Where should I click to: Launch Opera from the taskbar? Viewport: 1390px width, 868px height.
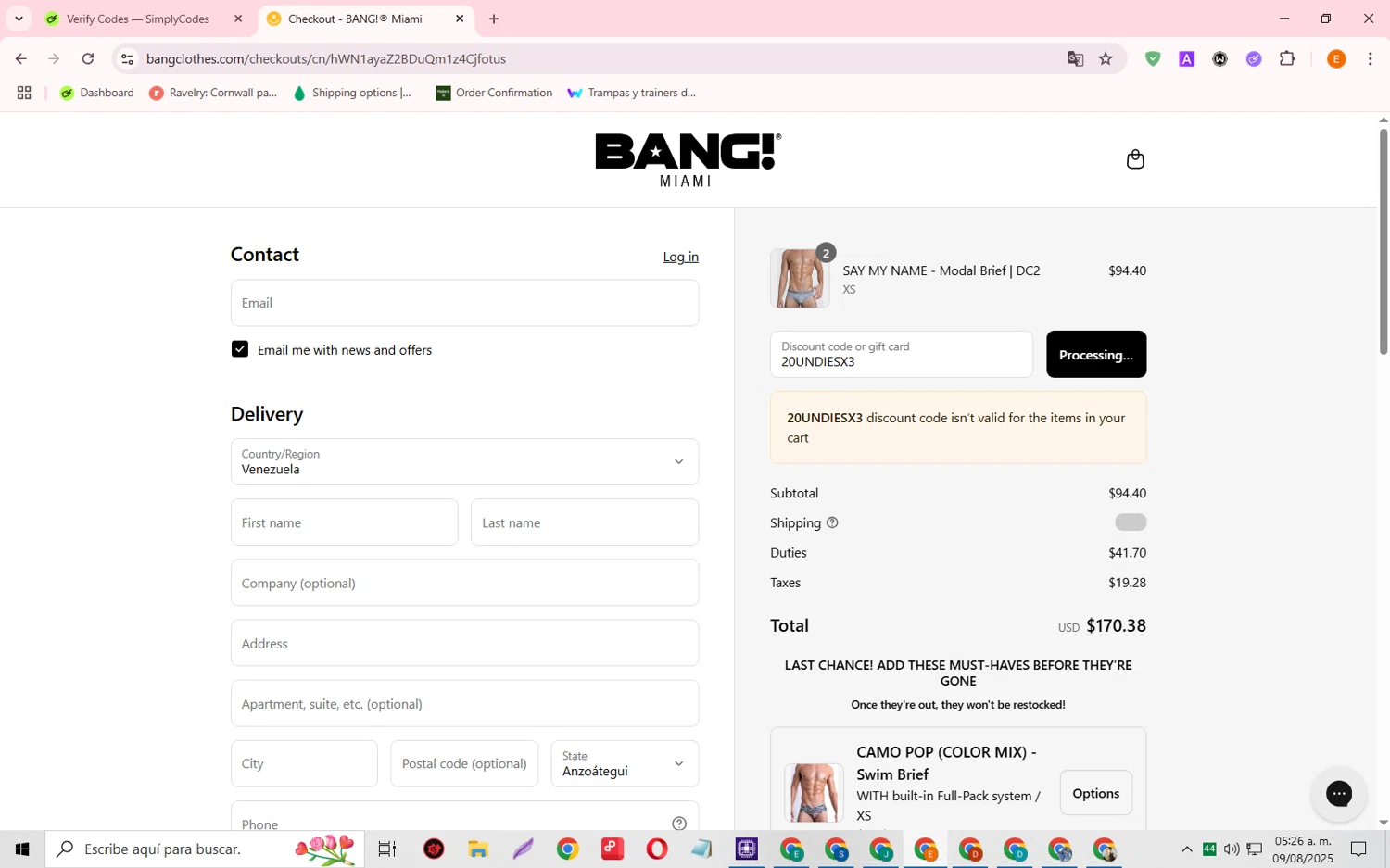pos(657,849)
